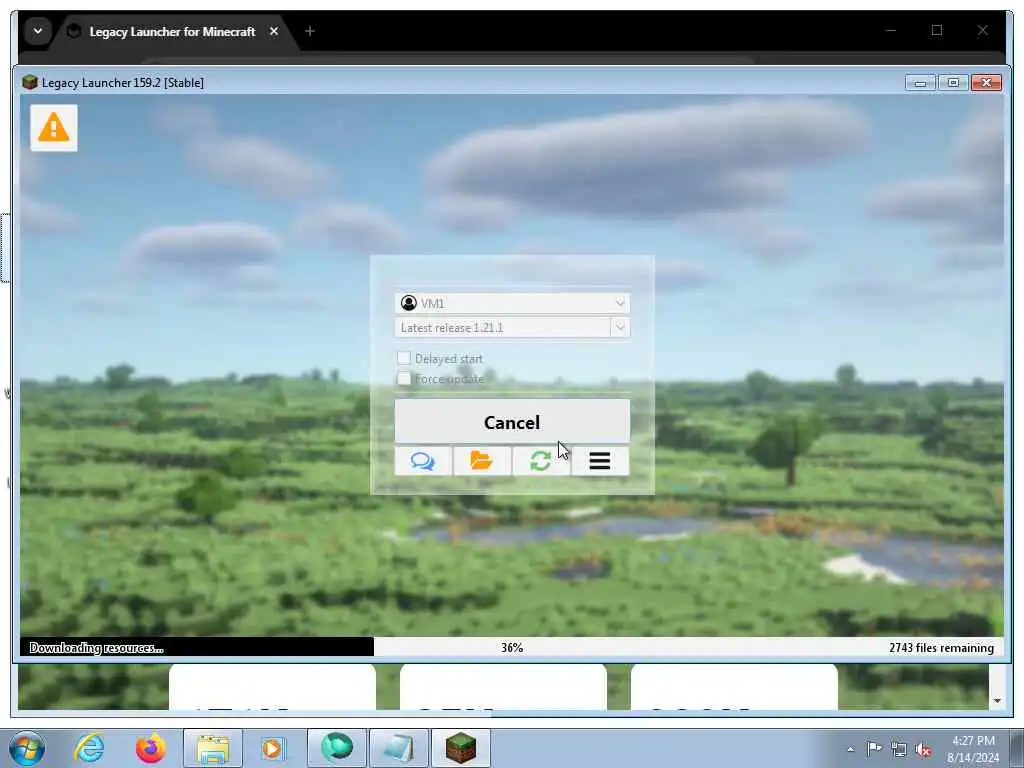Switch to the Minecraft grass block taskbar icon
The image size is (1024, 768).
click(461, 748)
